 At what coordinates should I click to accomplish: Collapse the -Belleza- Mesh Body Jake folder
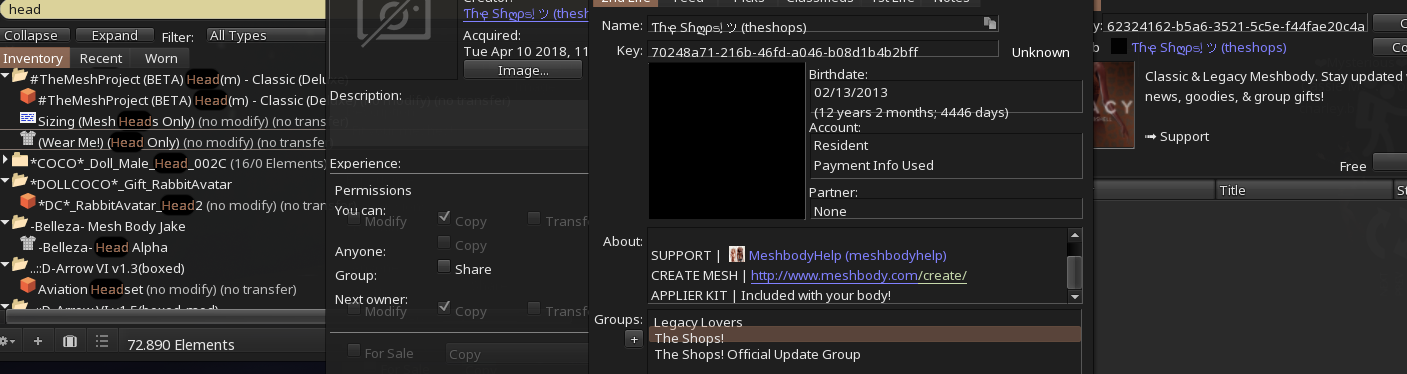[6, 225]
